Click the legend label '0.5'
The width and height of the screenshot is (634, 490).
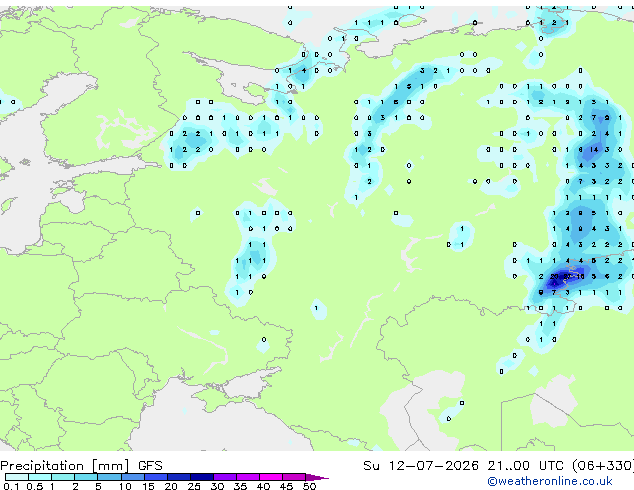click(35, 486)
